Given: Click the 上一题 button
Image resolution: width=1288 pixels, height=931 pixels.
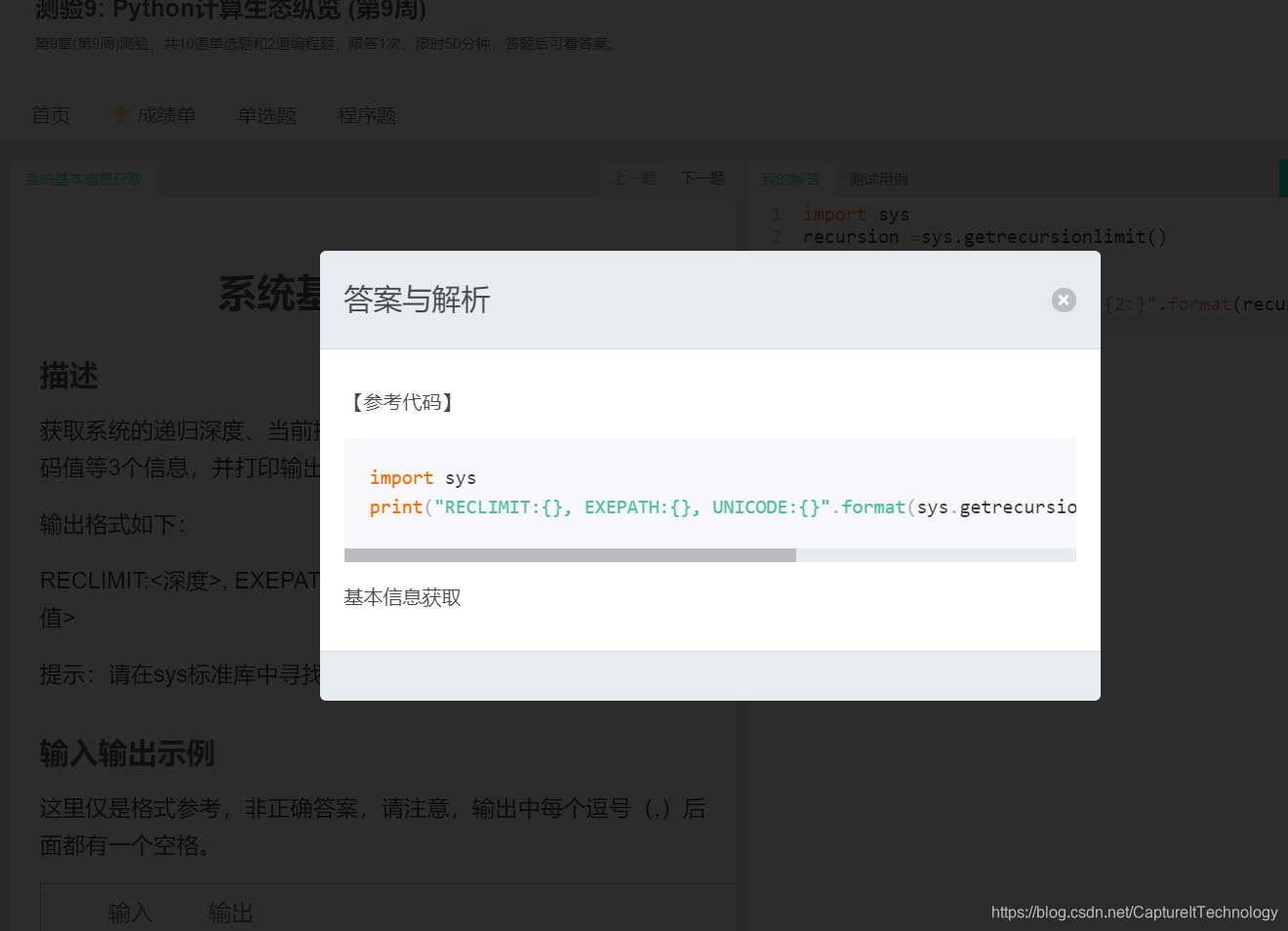Looking at the screenshot, I should point(634,178).
